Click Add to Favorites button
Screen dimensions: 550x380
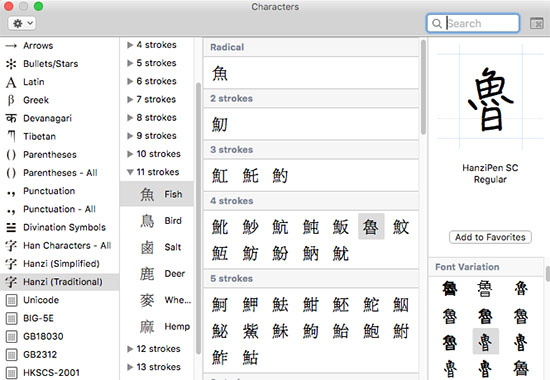tap(490, 237)
